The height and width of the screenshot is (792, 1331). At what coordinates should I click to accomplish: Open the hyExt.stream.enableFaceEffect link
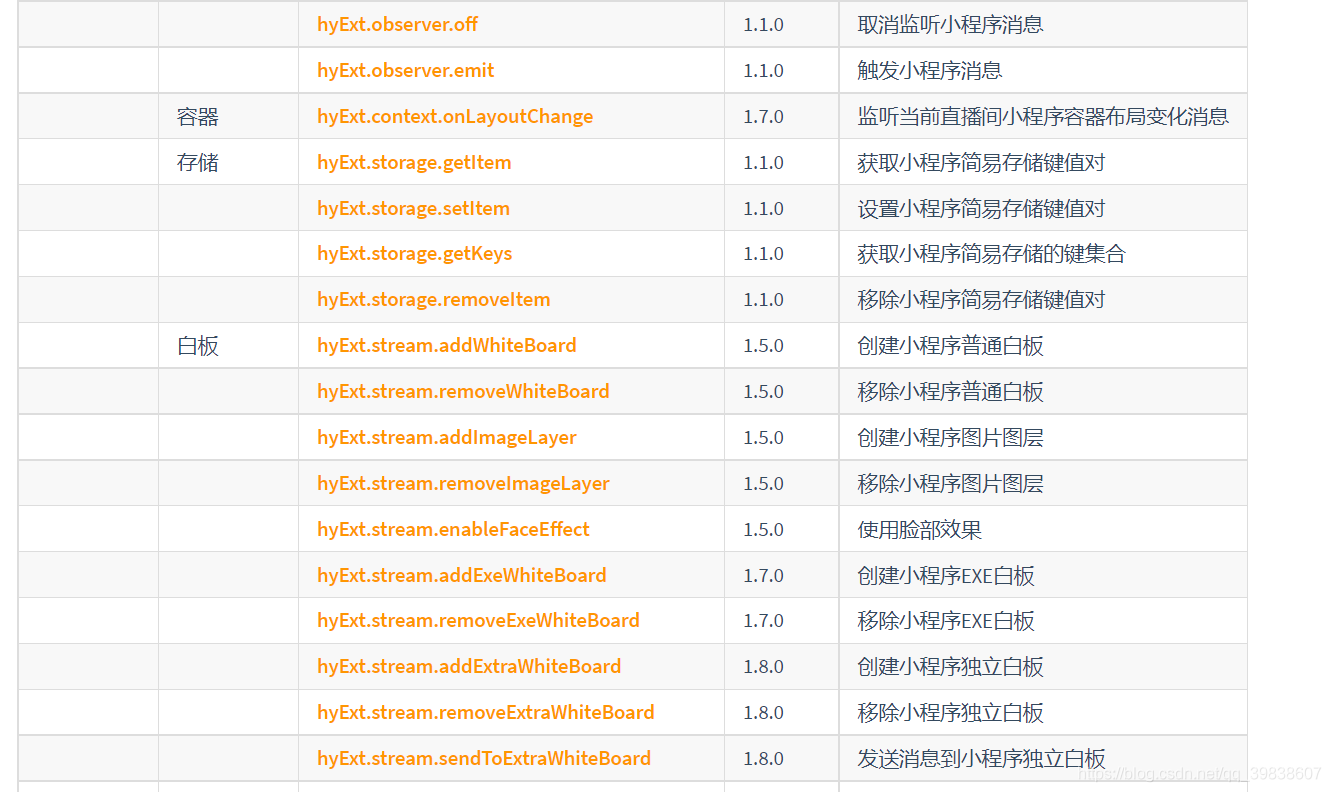[x=453, y=529]
